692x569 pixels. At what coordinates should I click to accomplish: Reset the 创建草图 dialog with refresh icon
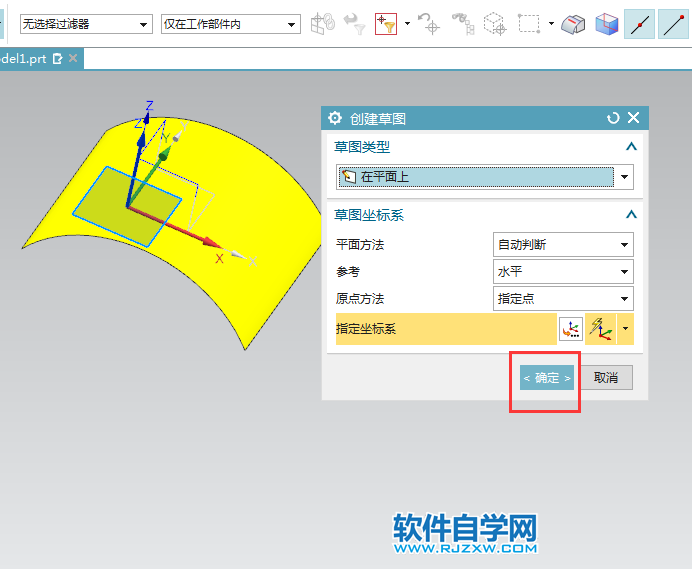pyautogui.click(x=613, y=118)
